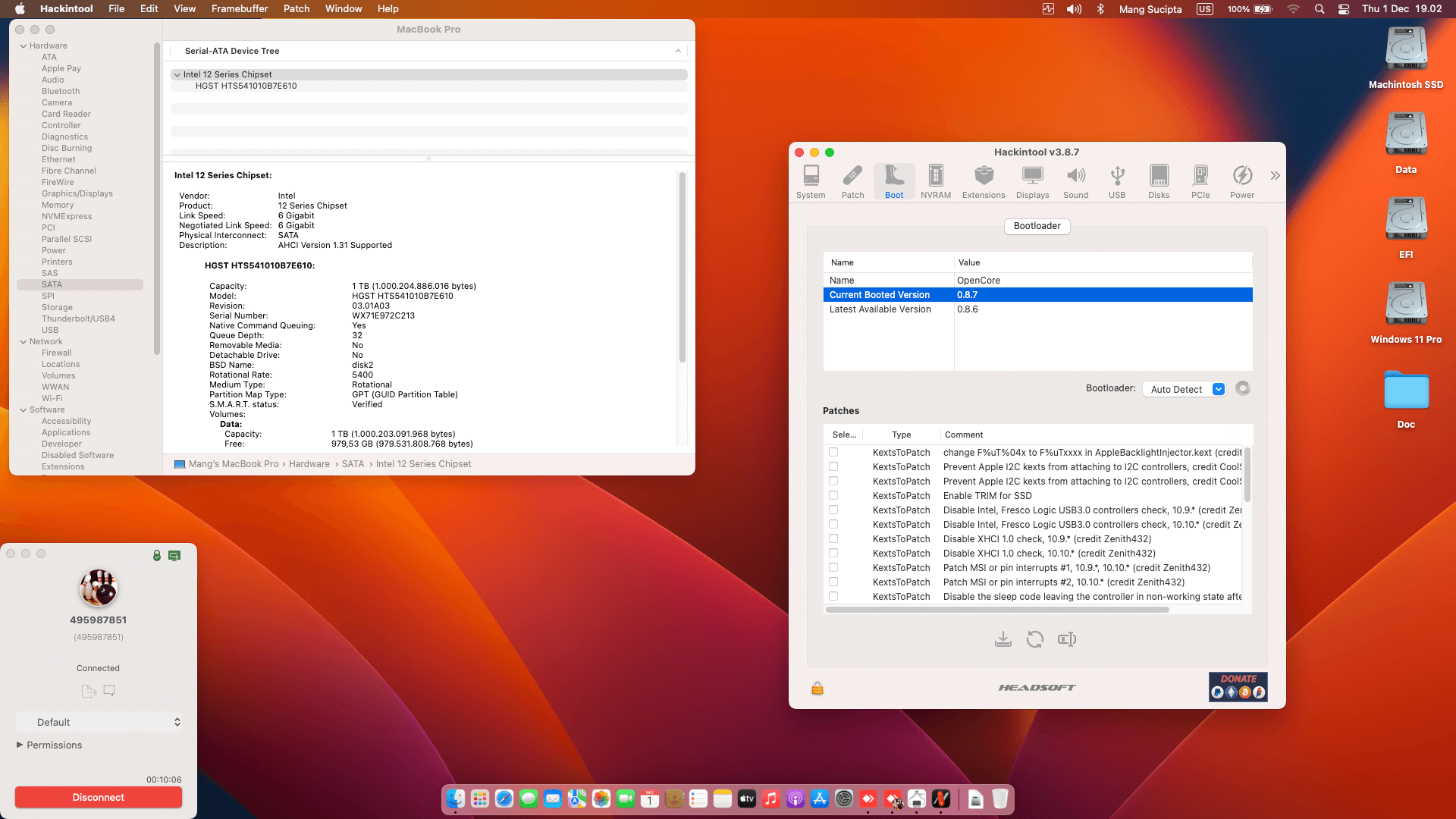Select the NVRAM toolbar icon
Image resolution: width=1456 pixels, height=819 pixels.
pos(936,182)
